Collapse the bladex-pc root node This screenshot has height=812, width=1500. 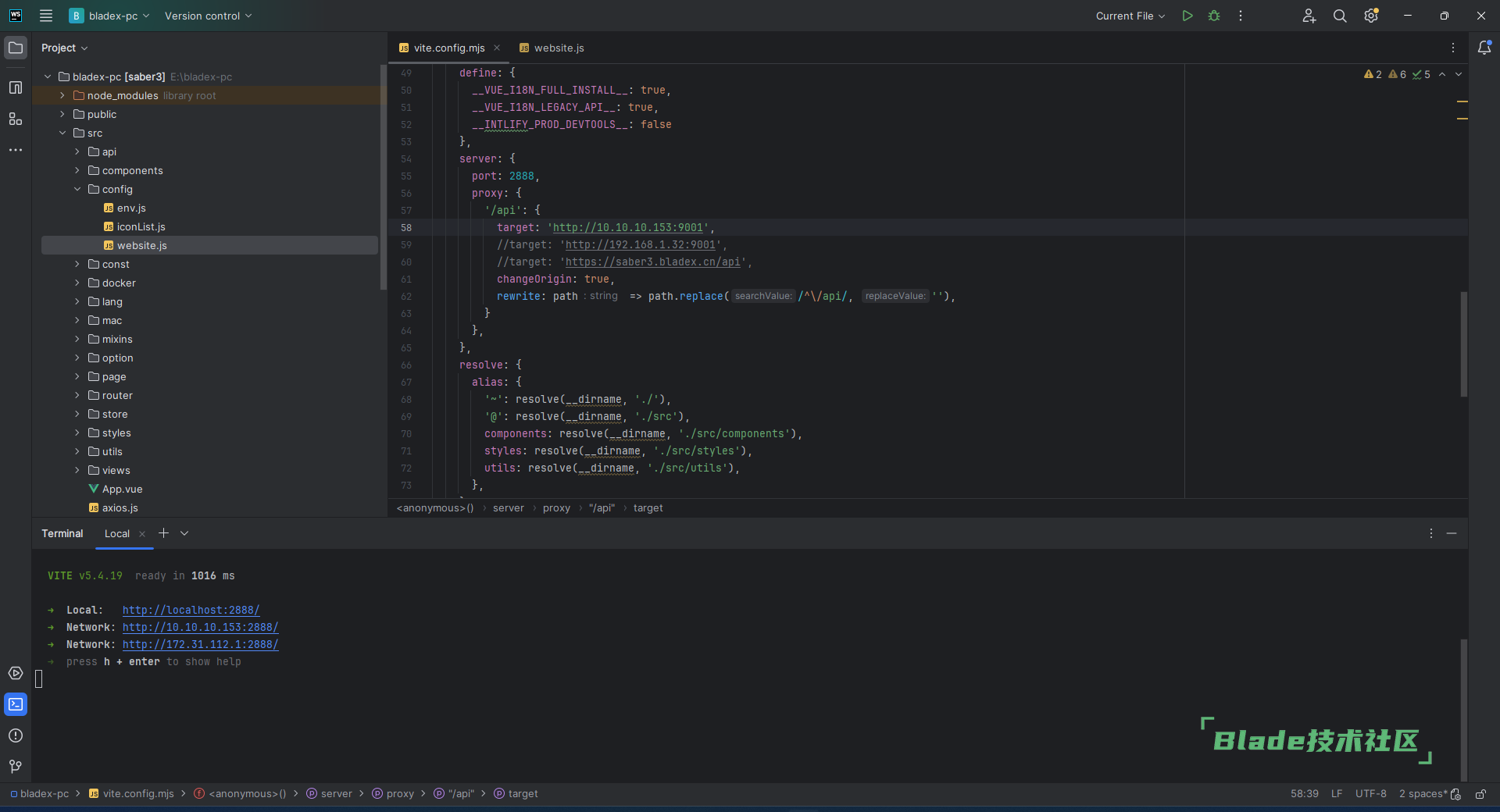[x=48, y=77]
